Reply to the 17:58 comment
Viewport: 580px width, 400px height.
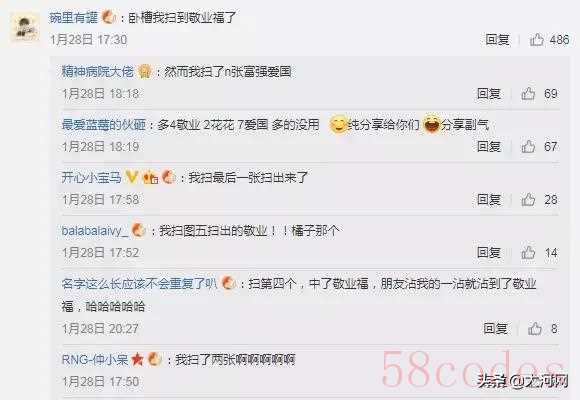coord(489,200)
